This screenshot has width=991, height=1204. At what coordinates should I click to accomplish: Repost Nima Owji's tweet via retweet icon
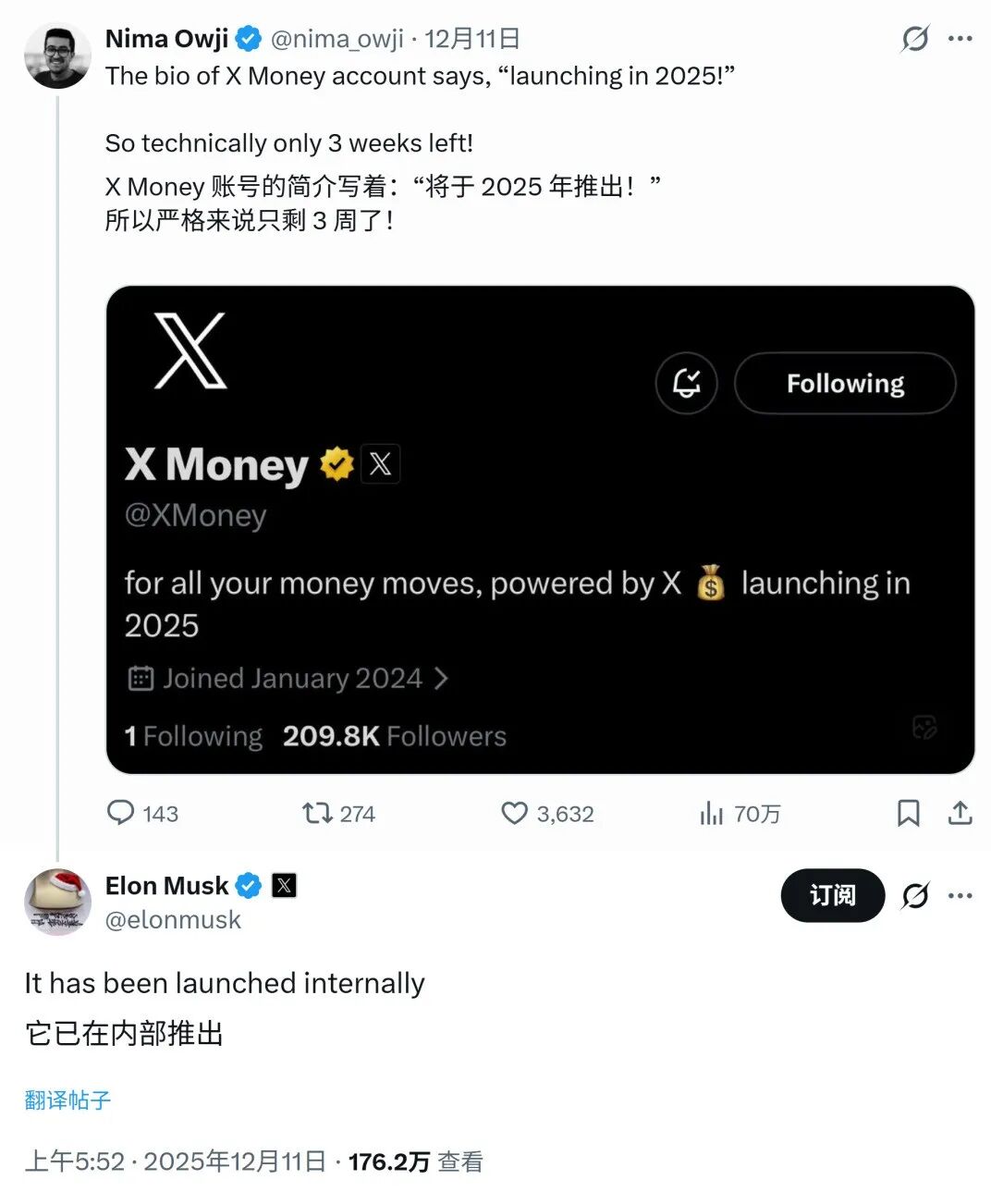(317, 813)
